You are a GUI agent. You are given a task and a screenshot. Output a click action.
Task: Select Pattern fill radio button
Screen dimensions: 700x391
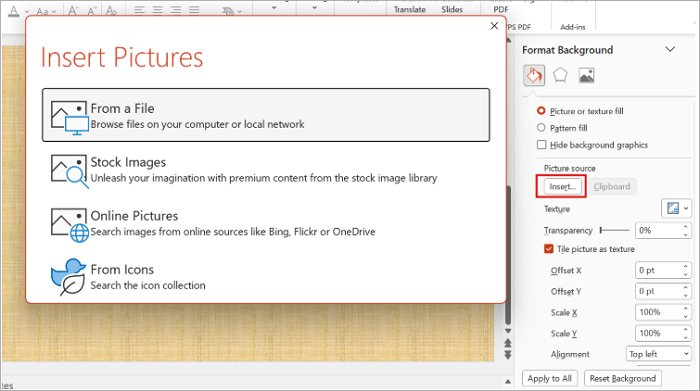click(x=541, y=128)
